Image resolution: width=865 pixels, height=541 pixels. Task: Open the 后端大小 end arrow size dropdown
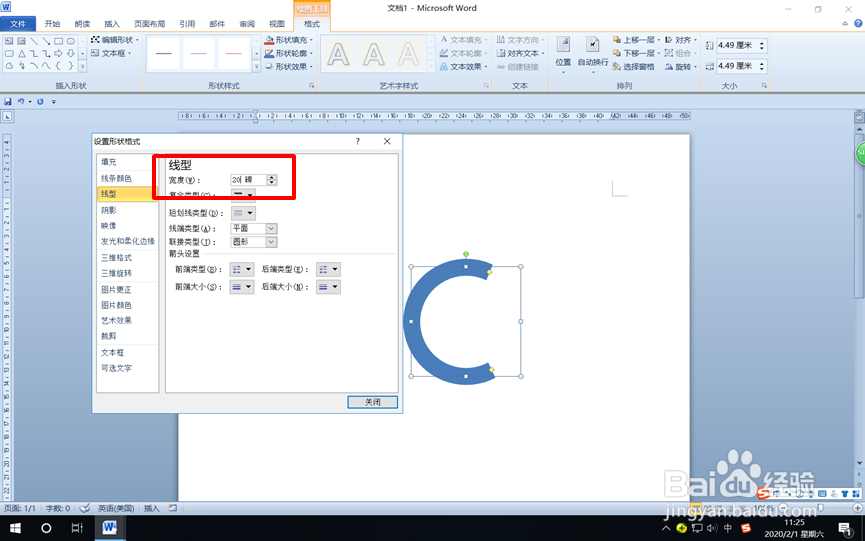coord(328,287)
